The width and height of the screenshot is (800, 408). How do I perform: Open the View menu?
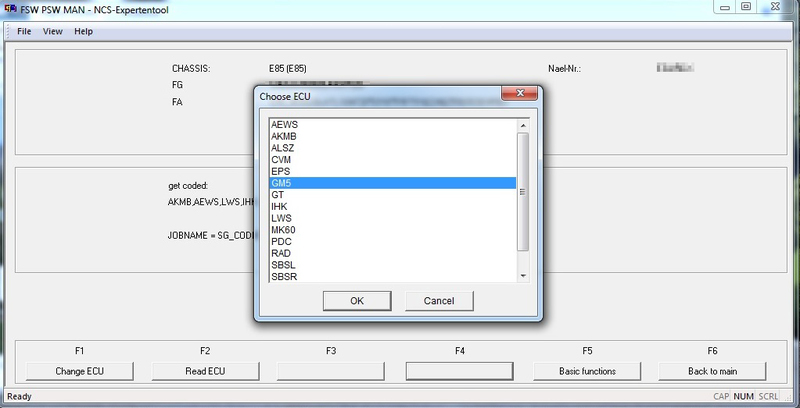52,31
